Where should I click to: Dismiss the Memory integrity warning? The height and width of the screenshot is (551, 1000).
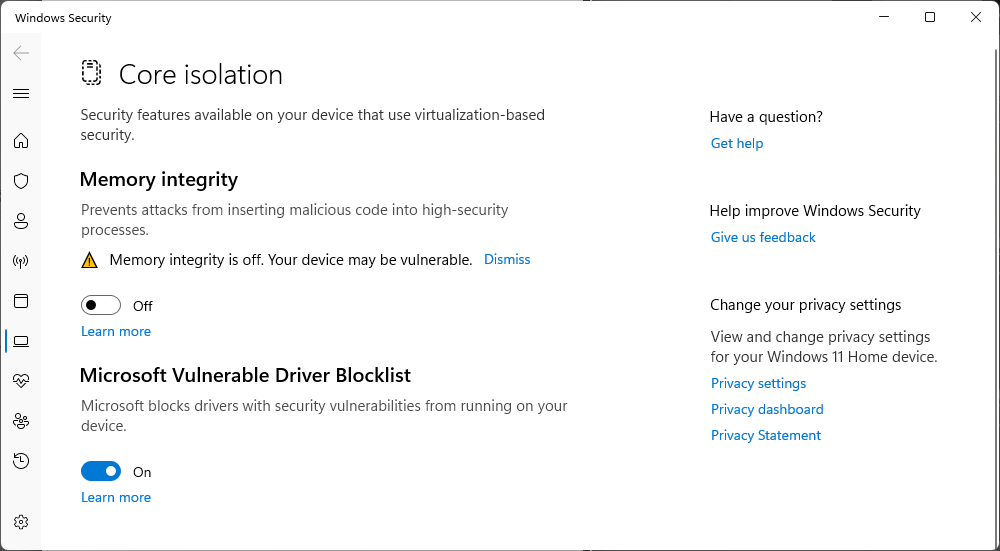[x=507, y=259]
